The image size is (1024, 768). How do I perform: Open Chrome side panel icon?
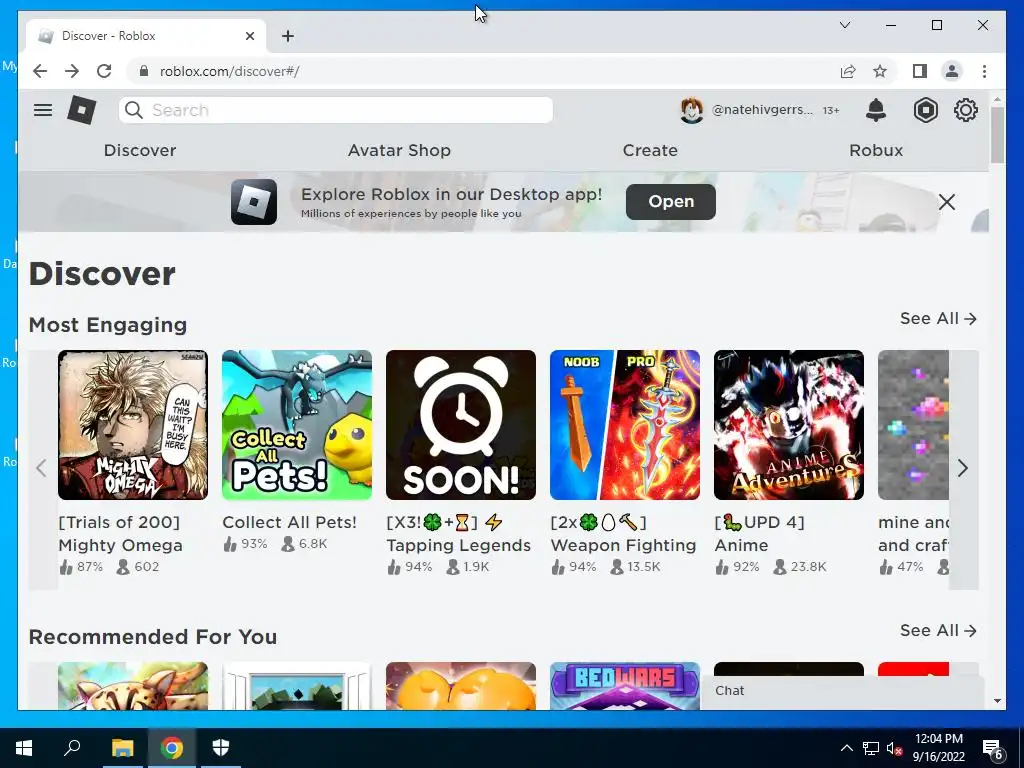click(920, 71)
